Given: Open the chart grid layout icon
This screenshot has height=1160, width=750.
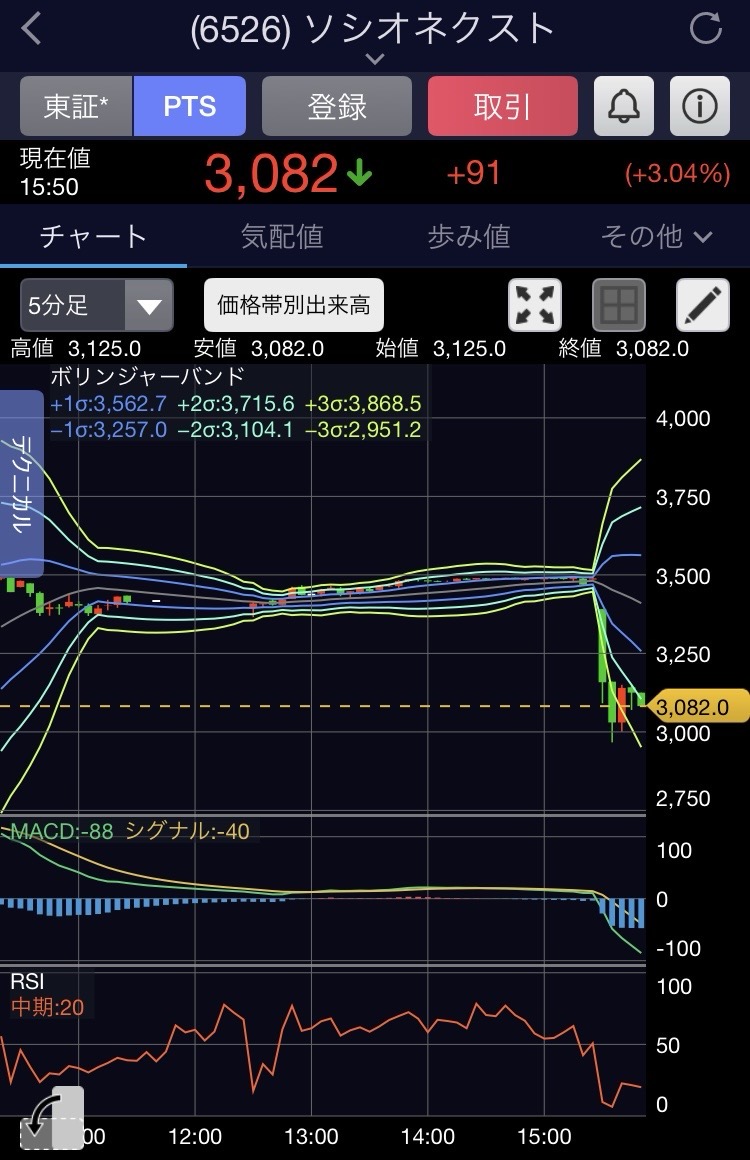Looking at the screenshot, I should coord(619,305).
